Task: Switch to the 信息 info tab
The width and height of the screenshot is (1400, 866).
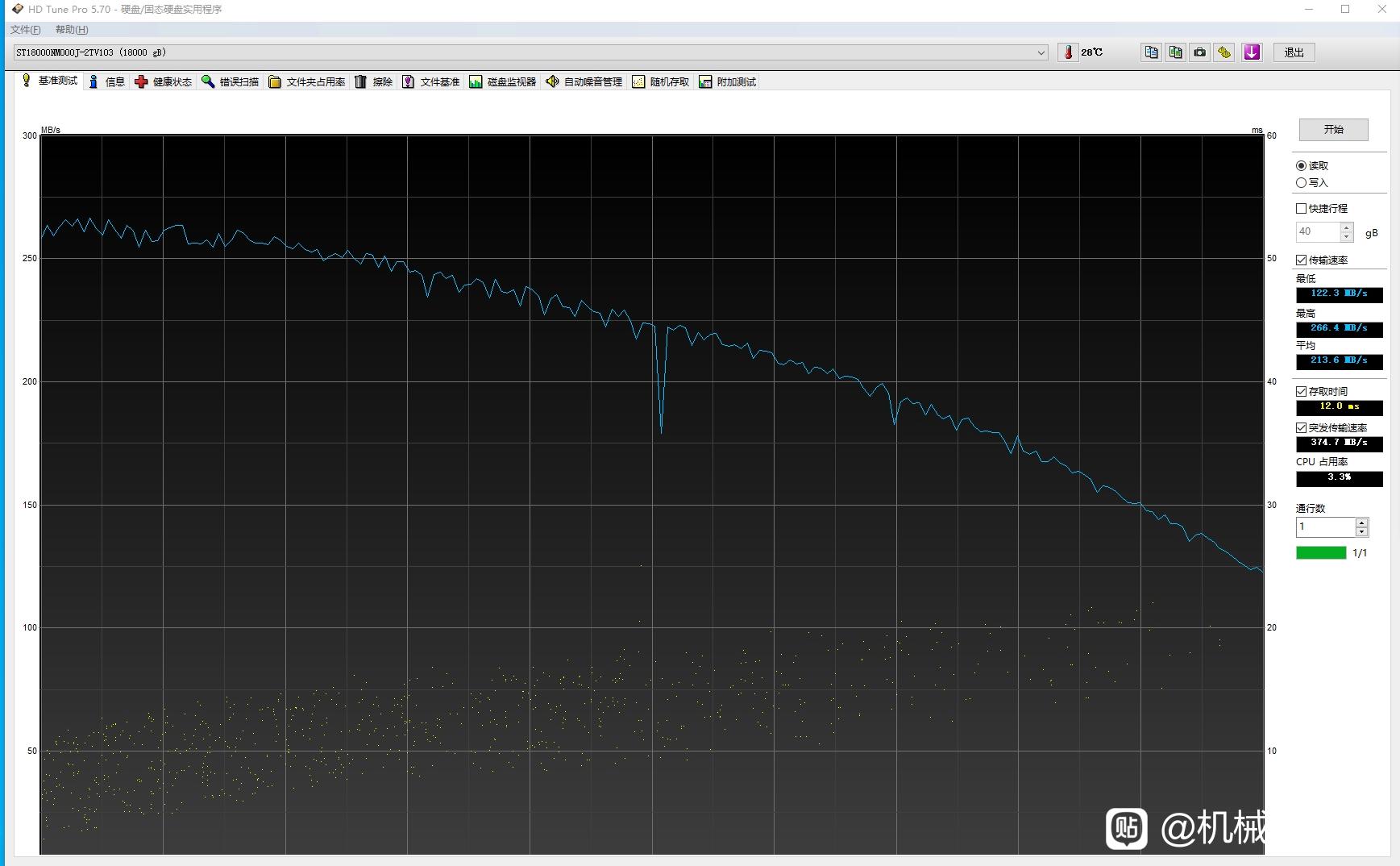Action: (106, 81)
